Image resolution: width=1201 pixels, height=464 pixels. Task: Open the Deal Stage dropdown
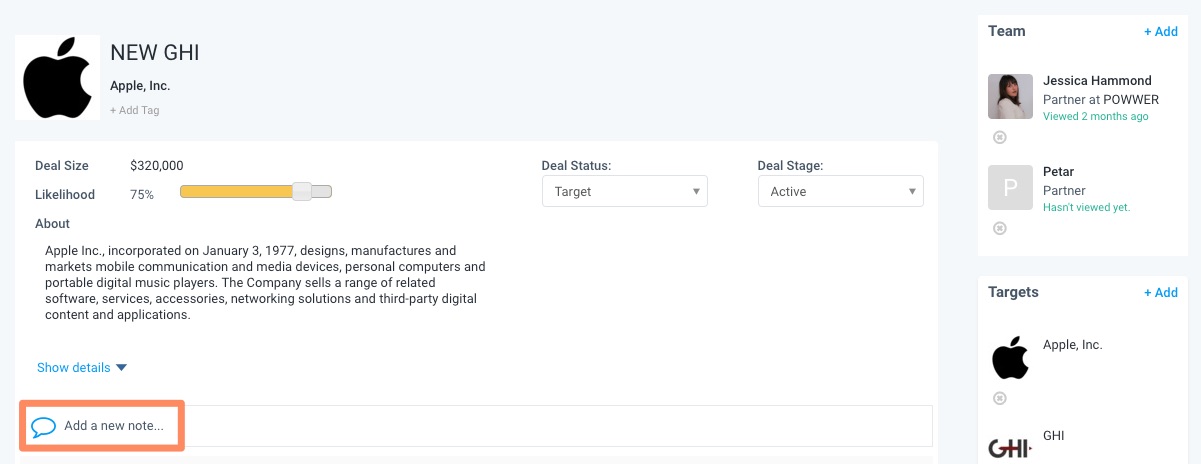tap(840, 191)
